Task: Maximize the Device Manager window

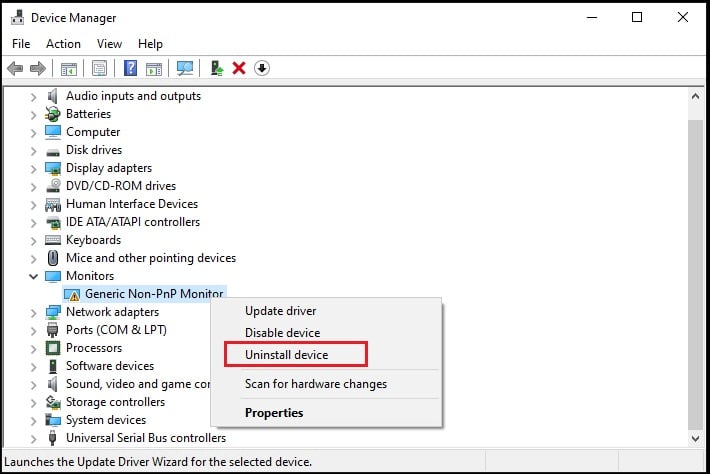Action: 637,17
